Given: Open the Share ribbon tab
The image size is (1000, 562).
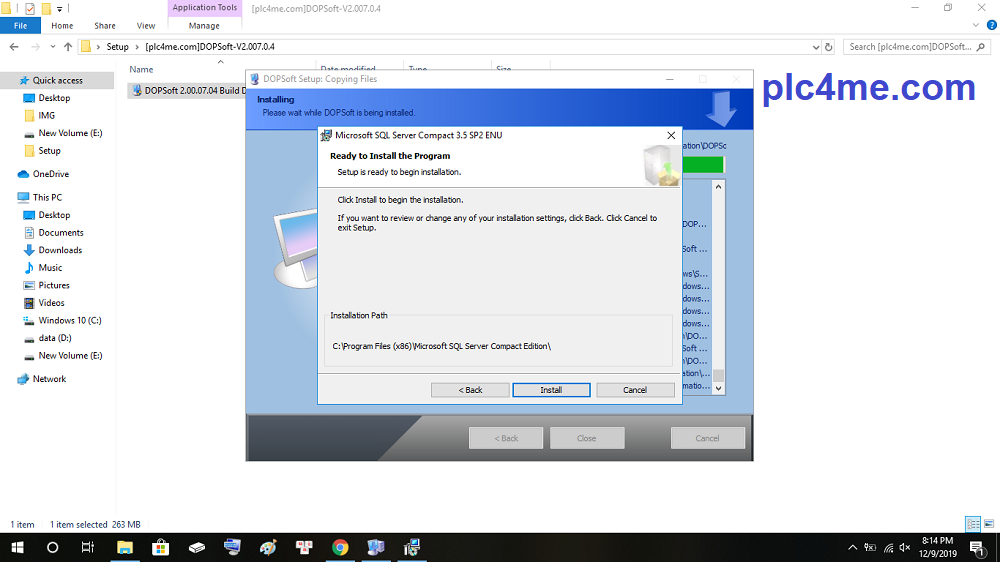Looking at the screenshot, I should pyautogui.click(x=104, y=26).
